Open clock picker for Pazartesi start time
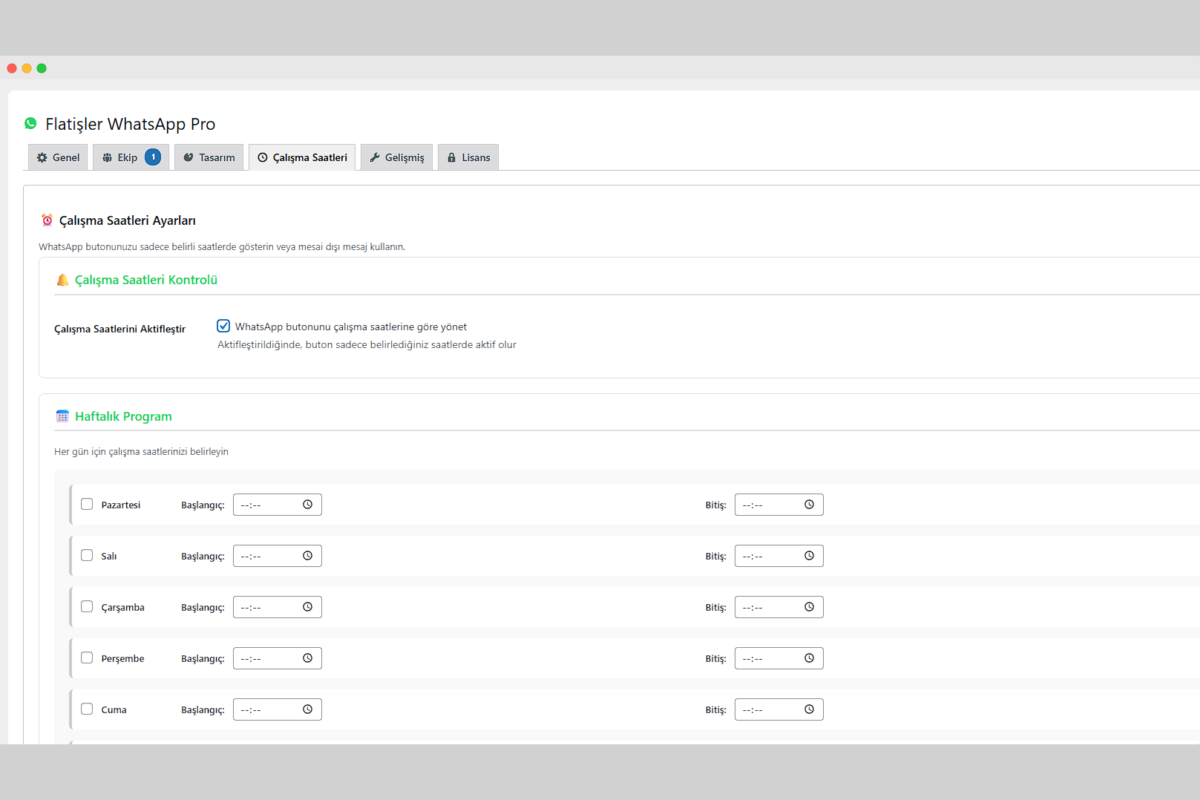This screenshot has width=1200, height=800. pyautogui.click(x=308, y=505)
